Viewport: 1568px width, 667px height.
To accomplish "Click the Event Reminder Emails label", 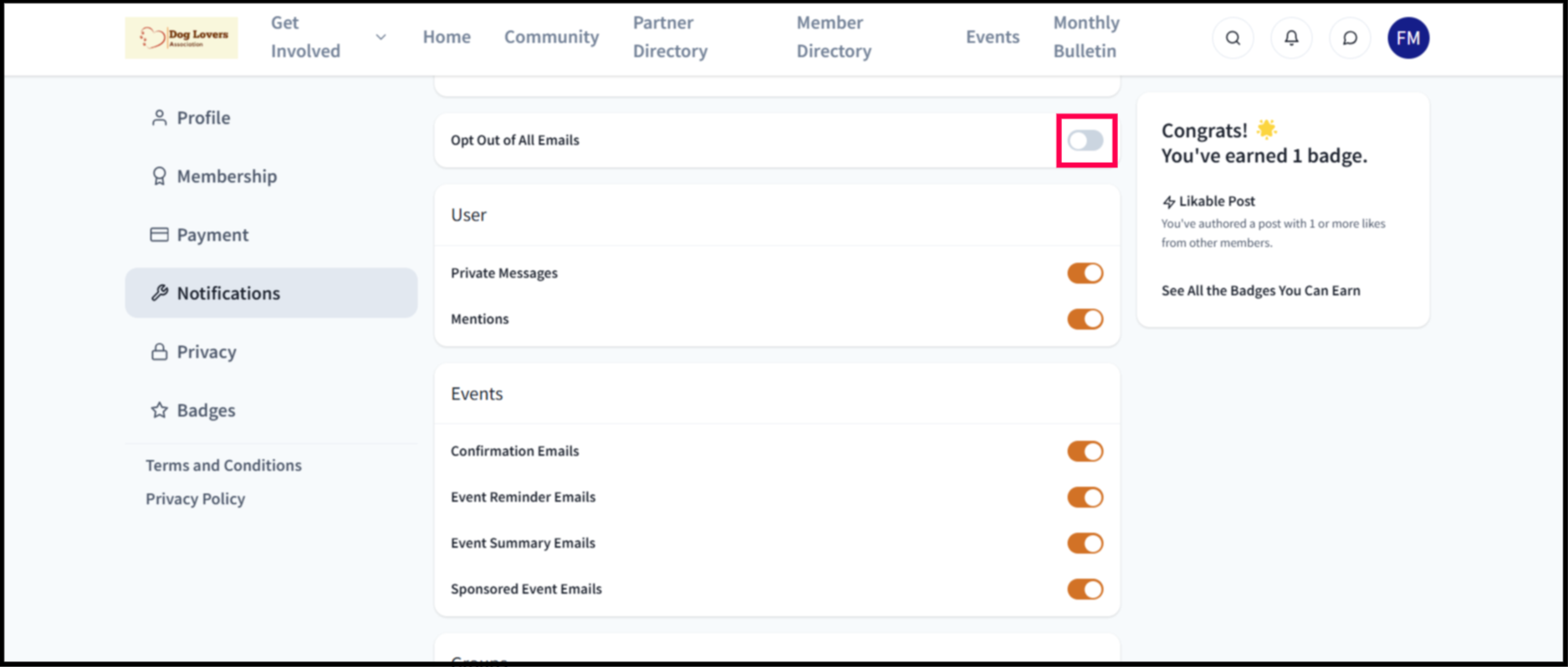I will (x=523, y=497).
